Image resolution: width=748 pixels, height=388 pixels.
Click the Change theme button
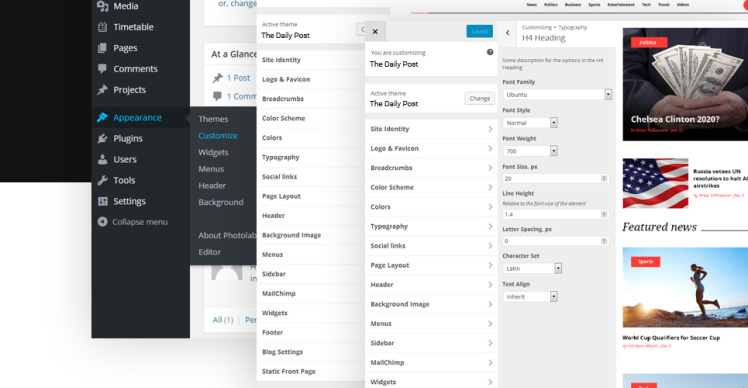point(479,98)
